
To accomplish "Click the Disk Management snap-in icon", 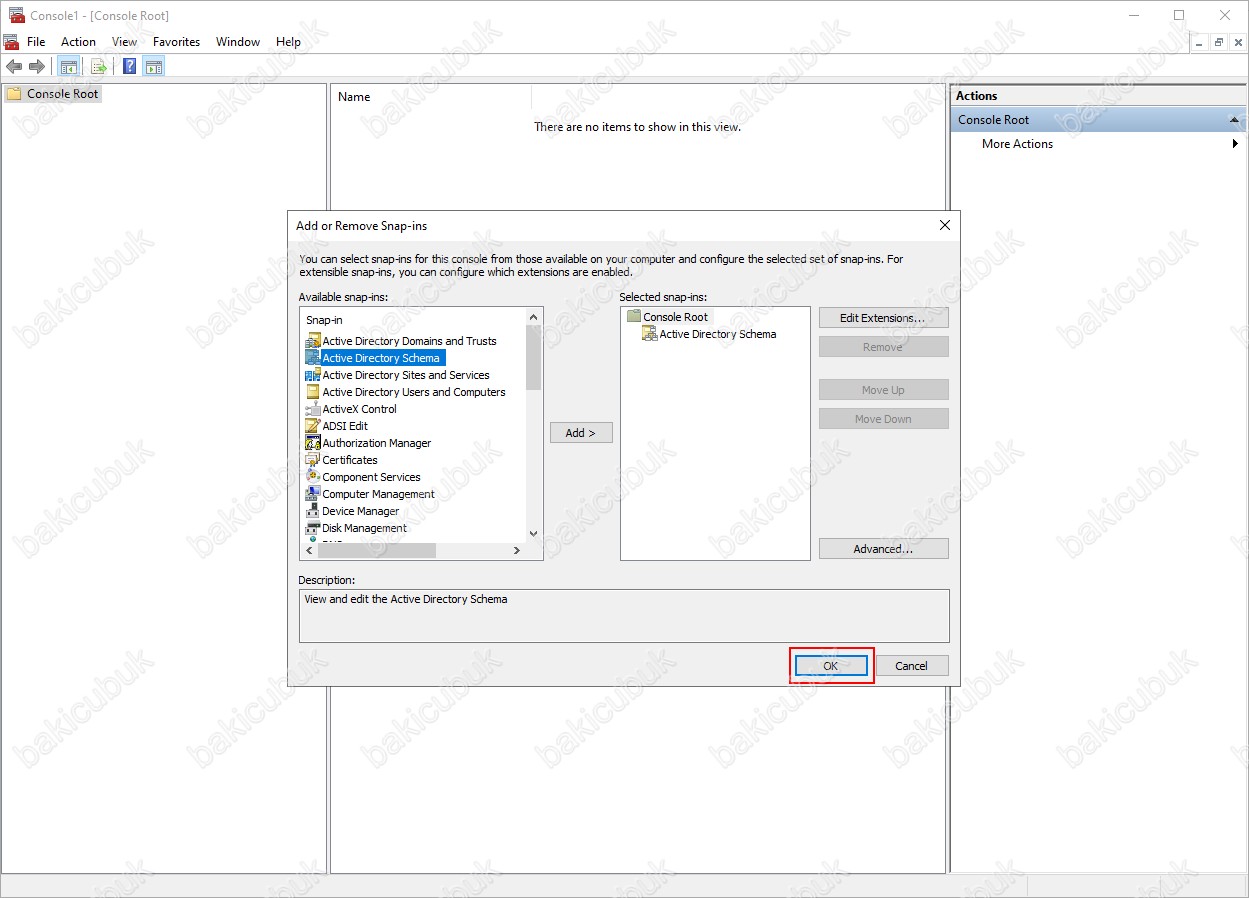I will point(313,528).
